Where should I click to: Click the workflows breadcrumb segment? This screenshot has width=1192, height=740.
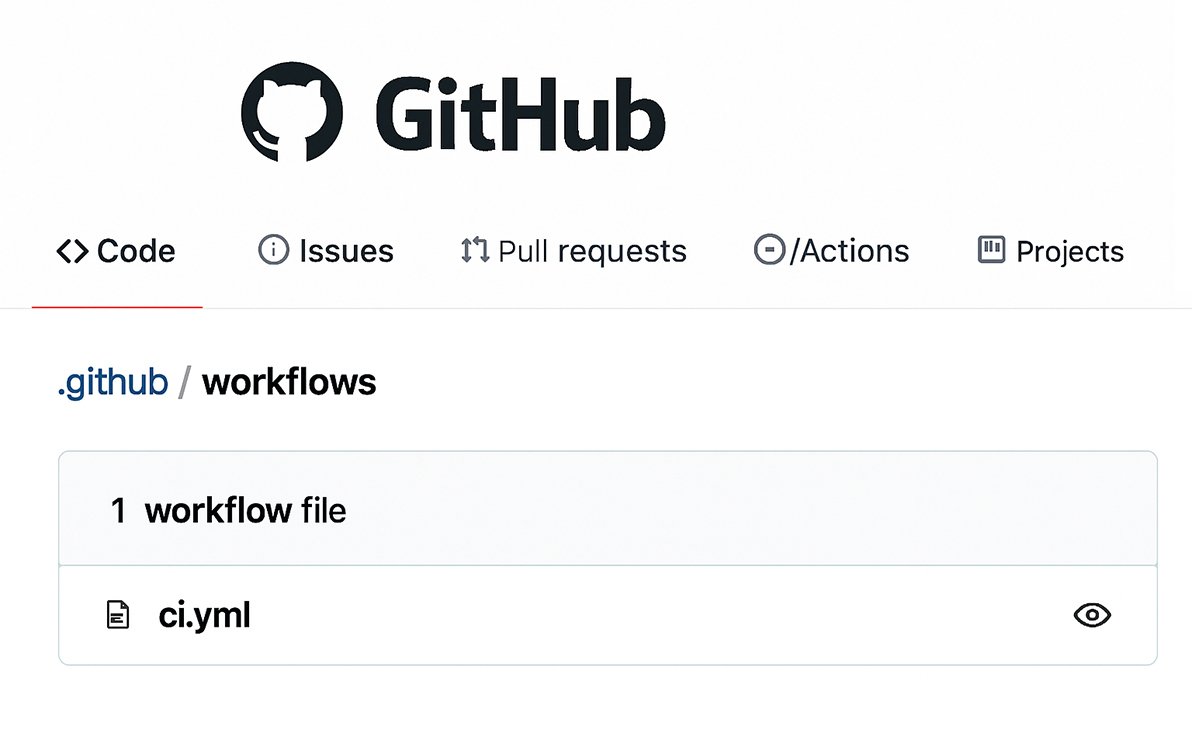point(288,381)
